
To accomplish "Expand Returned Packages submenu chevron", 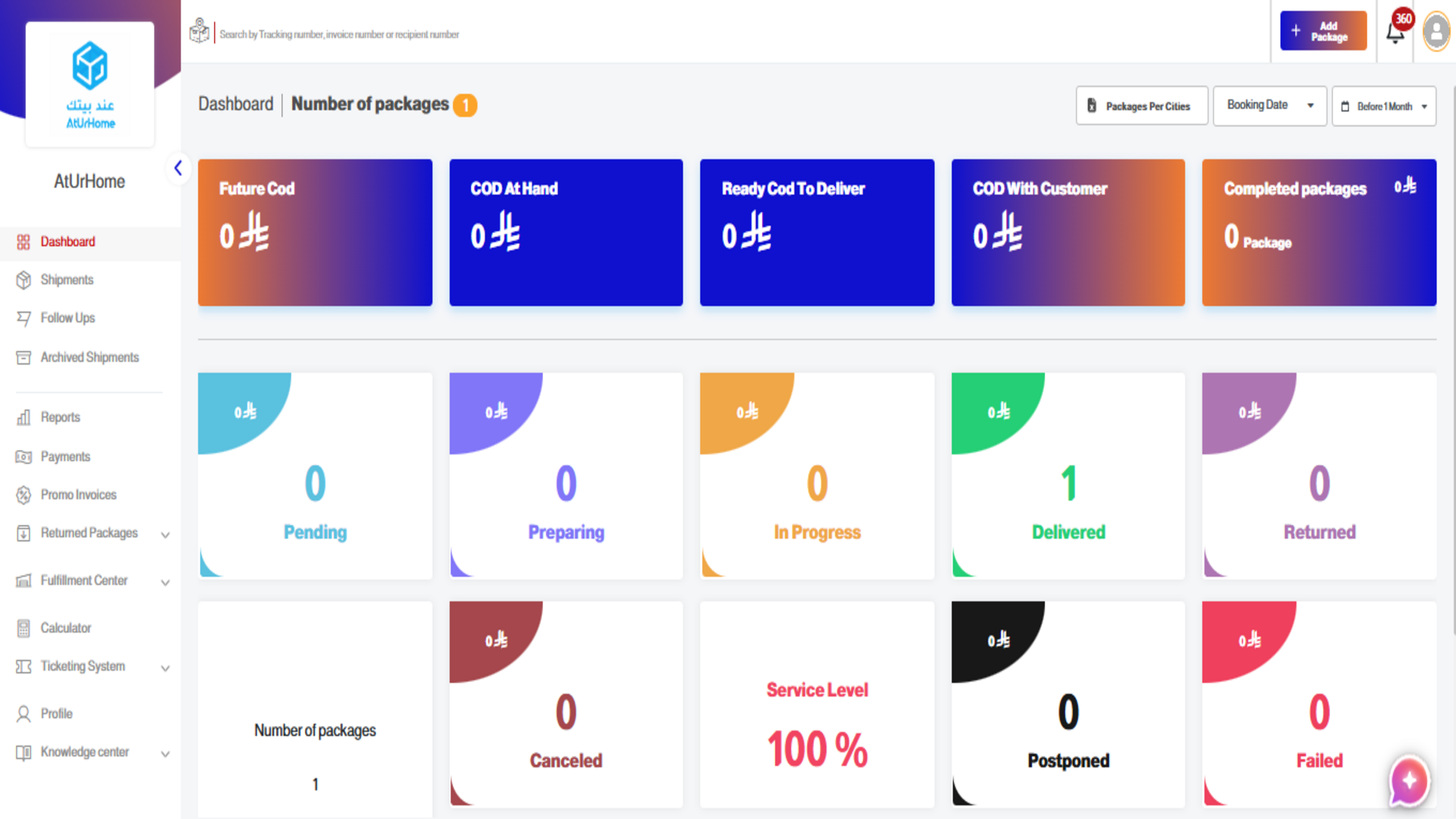I will [165, 535].
